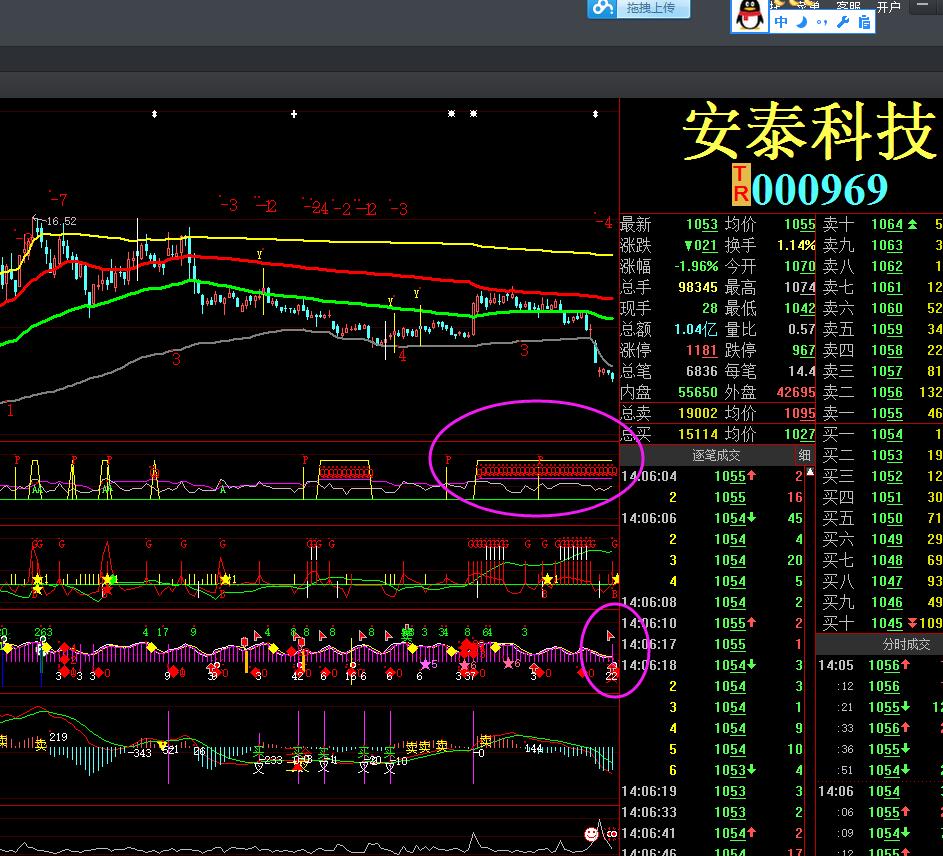Click the cloud upload icon beside 拖拽上传

click(603, 8)
